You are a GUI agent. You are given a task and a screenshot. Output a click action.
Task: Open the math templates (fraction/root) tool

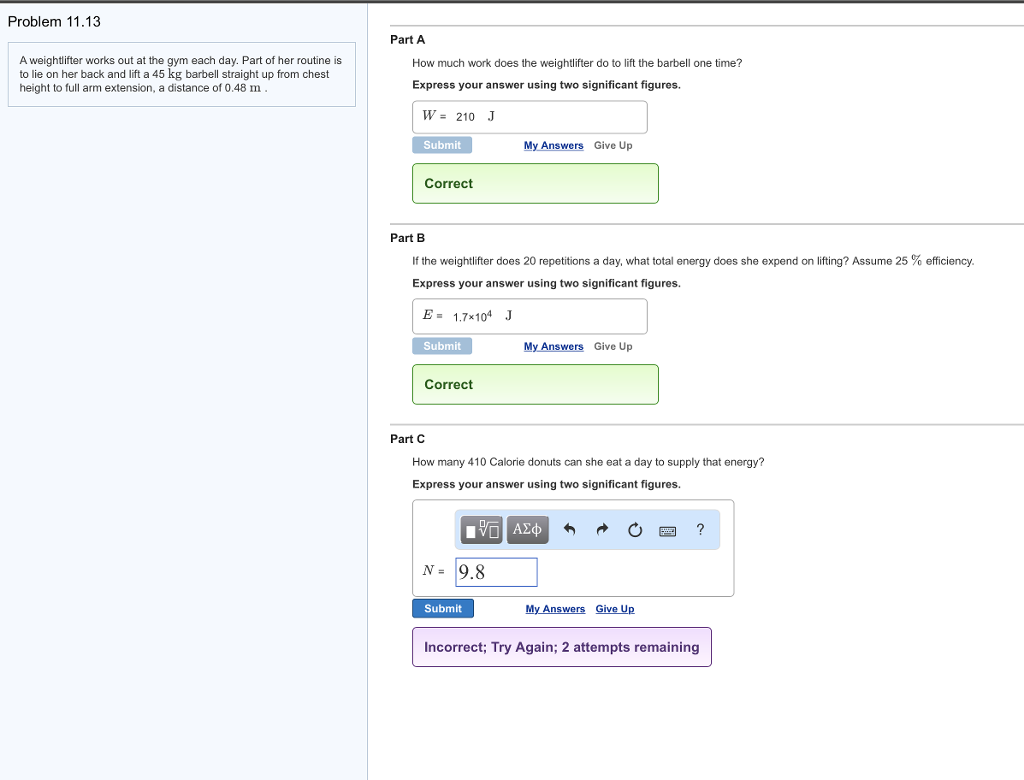[481, 529]
